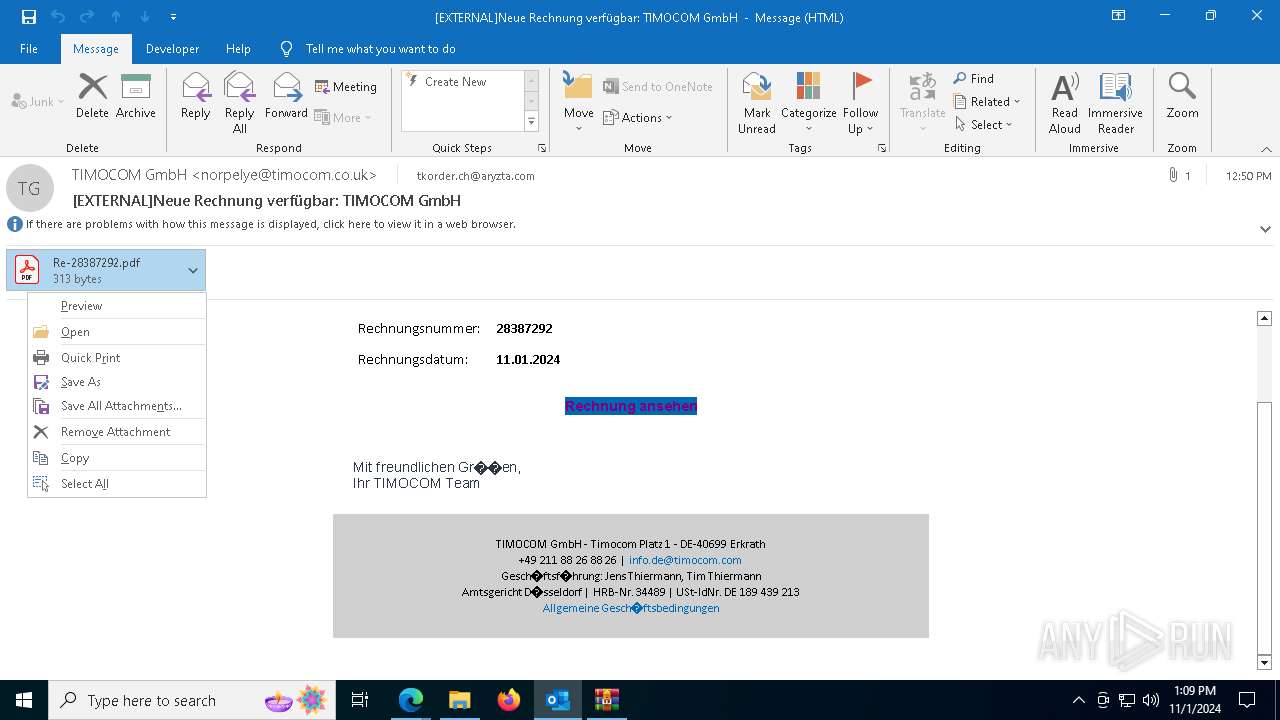Select Remove Attachment
The height and width of the screenshot is (720, 1280).
coord(117,432)
